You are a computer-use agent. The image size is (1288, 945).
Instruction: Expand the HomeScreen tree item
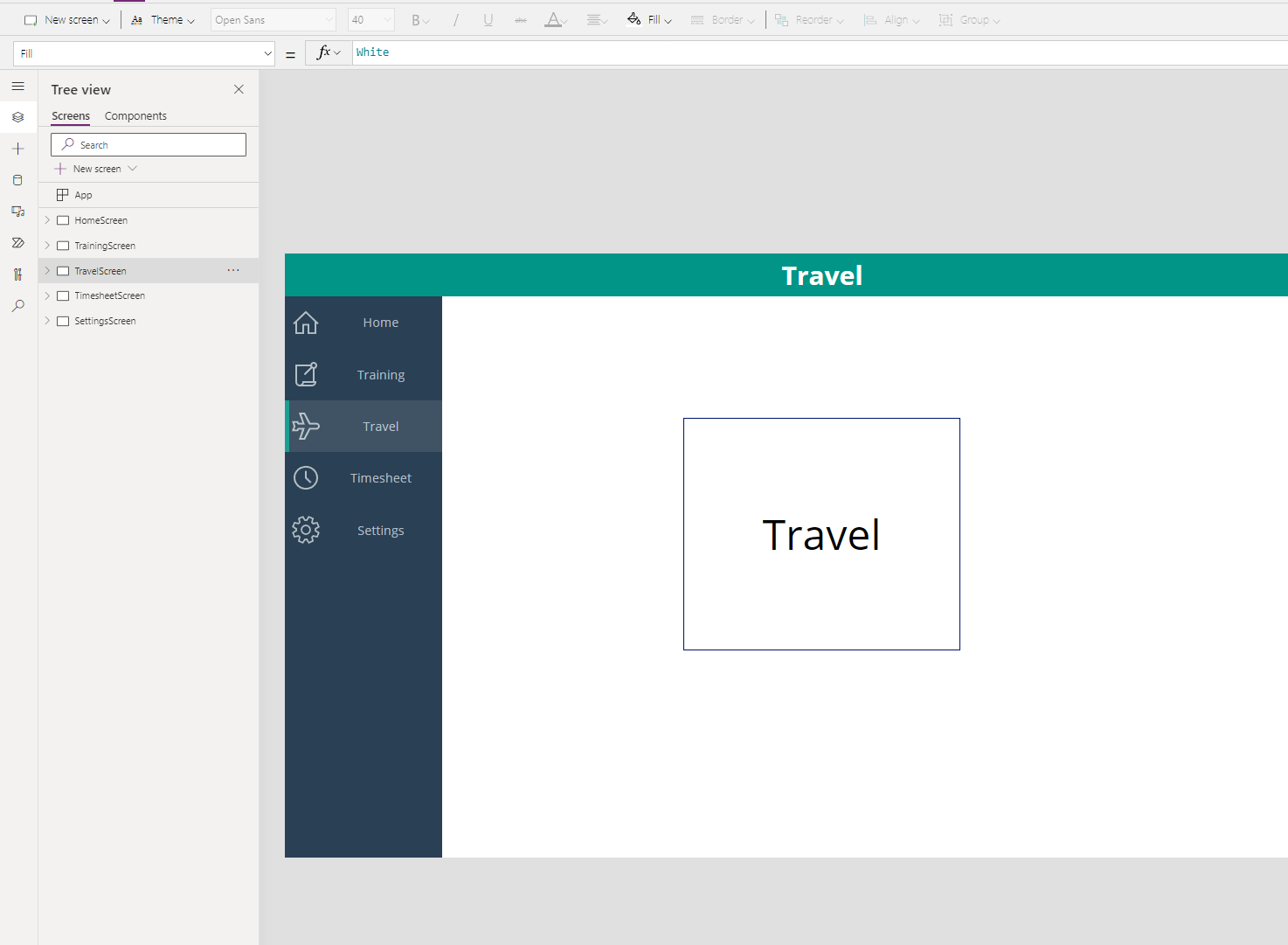point(47,219)
